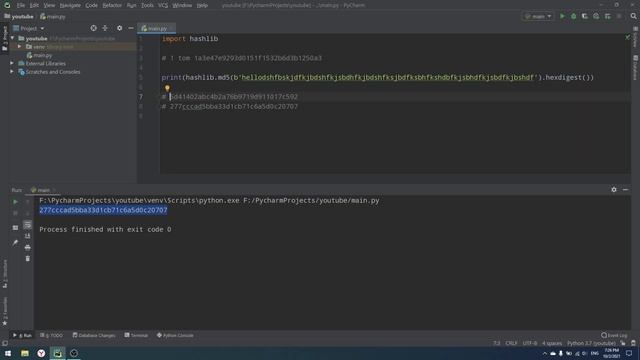Click the 'Process finished with exit code 0' line
The height and width of the screenshot is (360, 640).
(x=105, y=229)
